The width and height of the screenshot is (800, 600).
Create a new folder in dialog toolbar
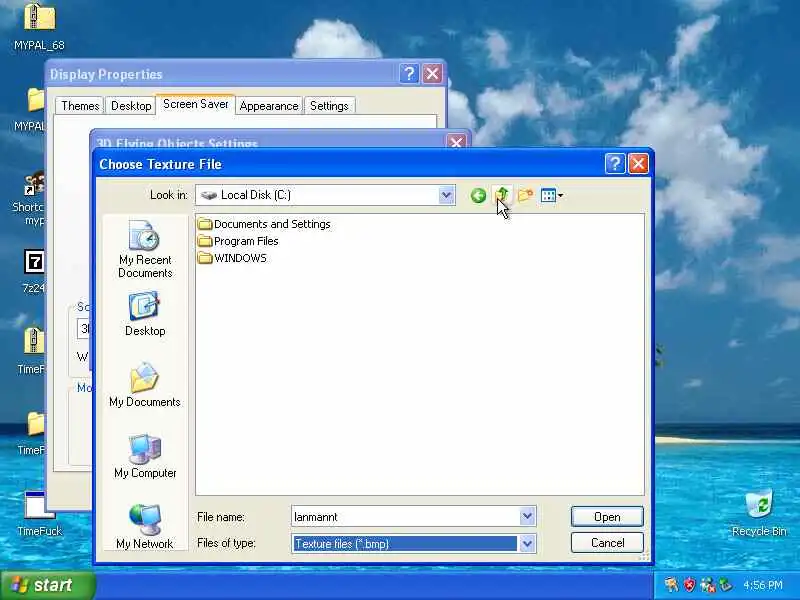pos(525,195)
